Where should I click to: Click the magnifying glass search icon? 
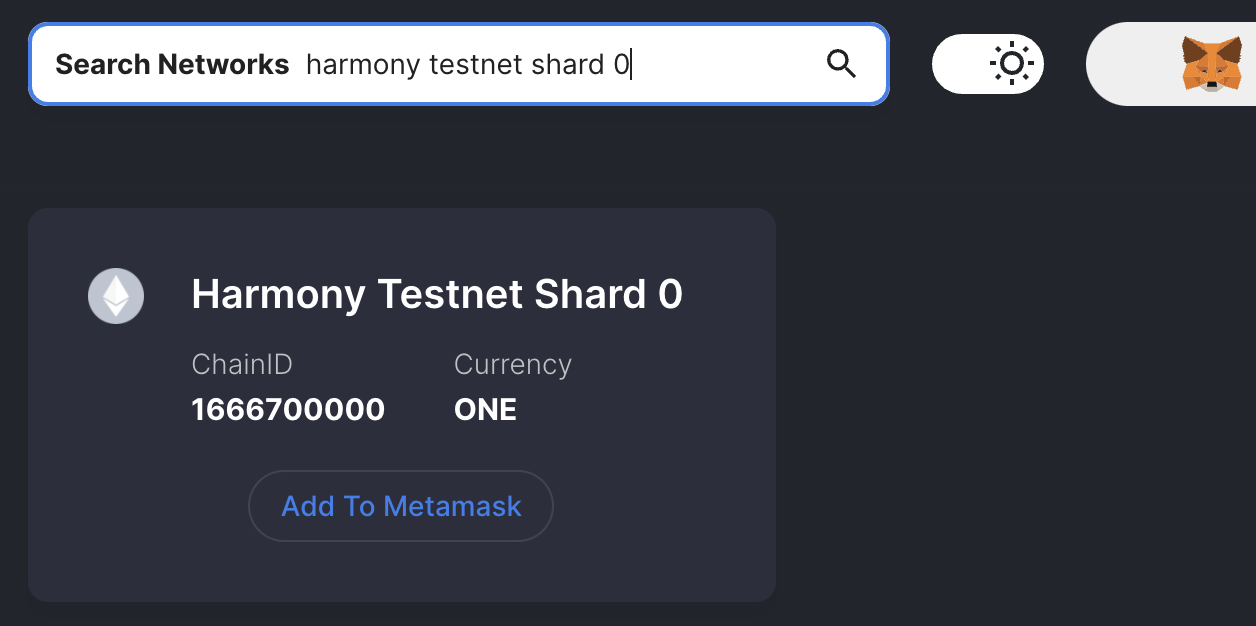point(842,64)
